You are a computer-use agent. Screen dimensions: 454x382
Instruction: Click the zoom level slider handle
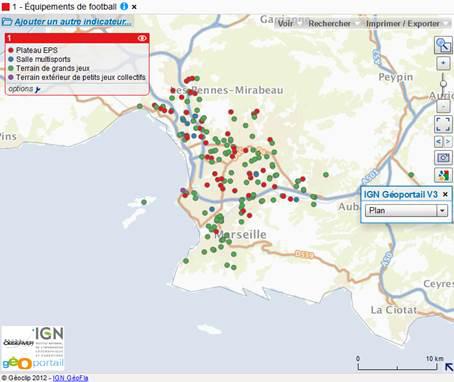pos(443,83)
